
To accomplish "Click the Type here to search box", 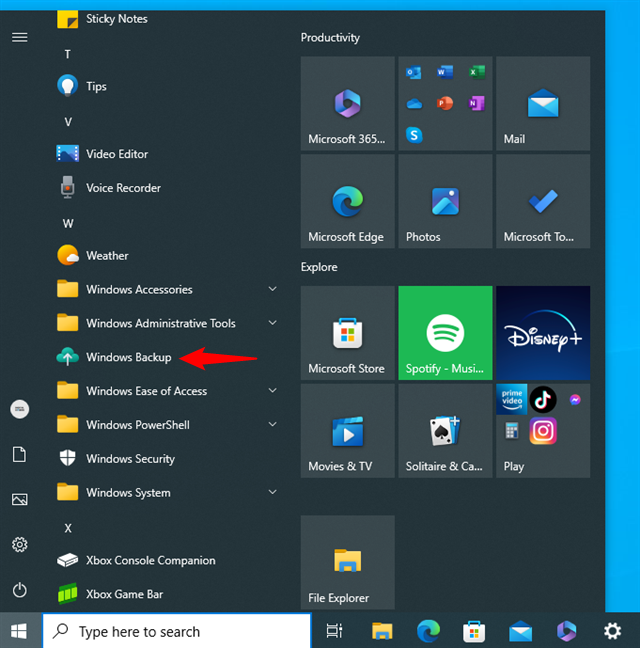I will (x=177, y=631).
